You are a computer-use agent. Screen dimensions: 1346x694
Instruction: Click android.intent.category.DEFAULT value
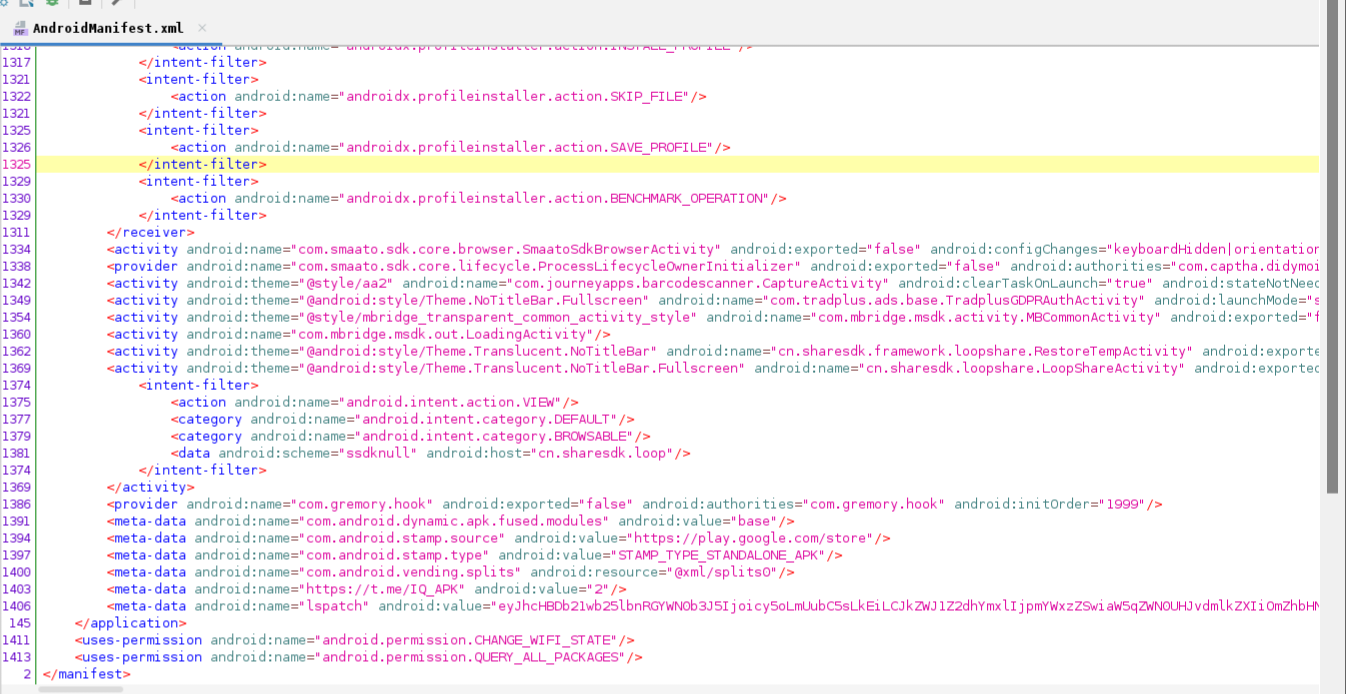pos(486,419)
